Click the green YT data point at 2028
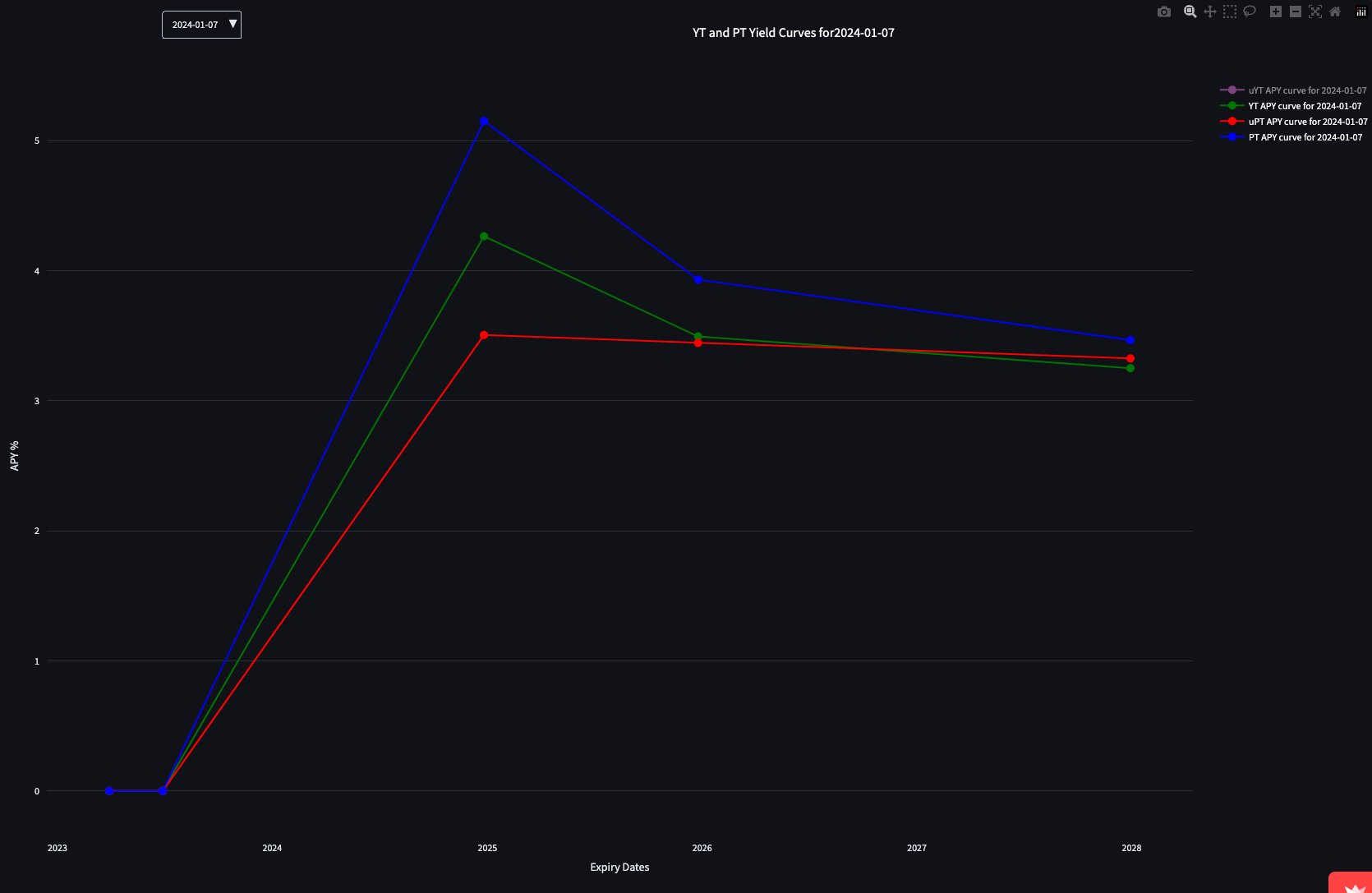 (x=1130, y=369)
